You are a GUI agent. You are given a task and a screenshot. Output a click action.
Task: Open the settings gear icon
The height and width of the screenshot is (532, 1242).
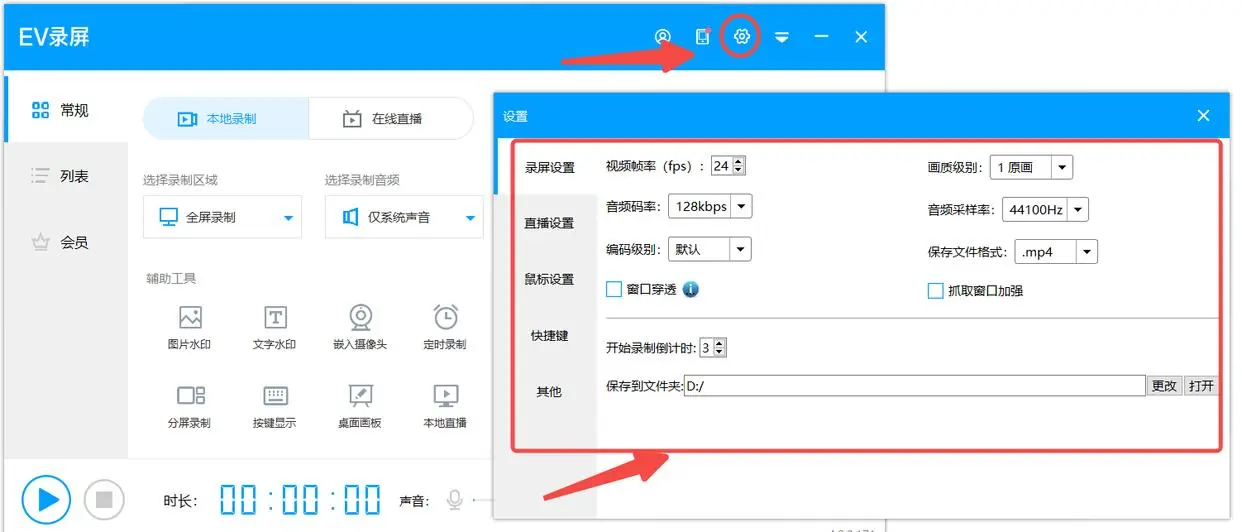[x=741, y=37]
